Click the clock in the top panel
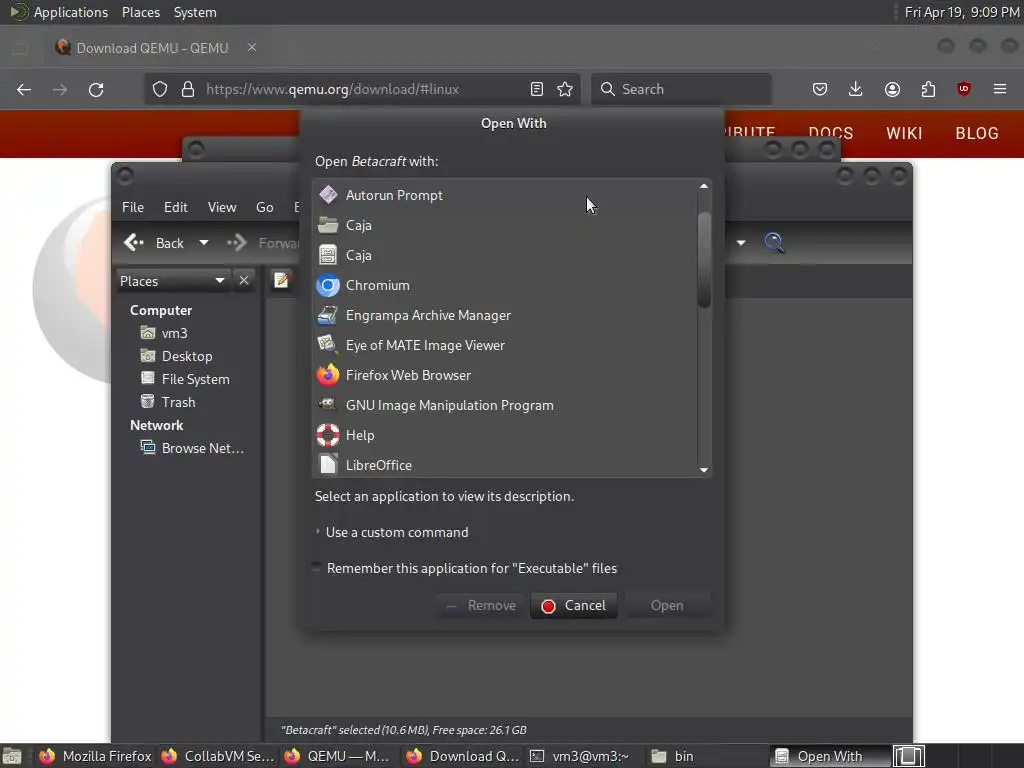1024x768 pixels. pos(961,12)
